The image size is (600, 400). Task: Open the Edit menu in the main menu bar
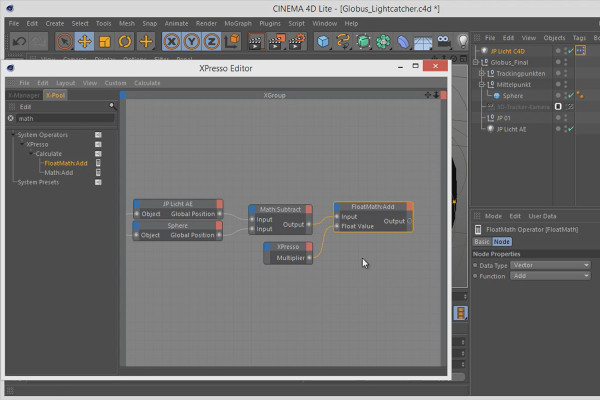tap(32, 23)
